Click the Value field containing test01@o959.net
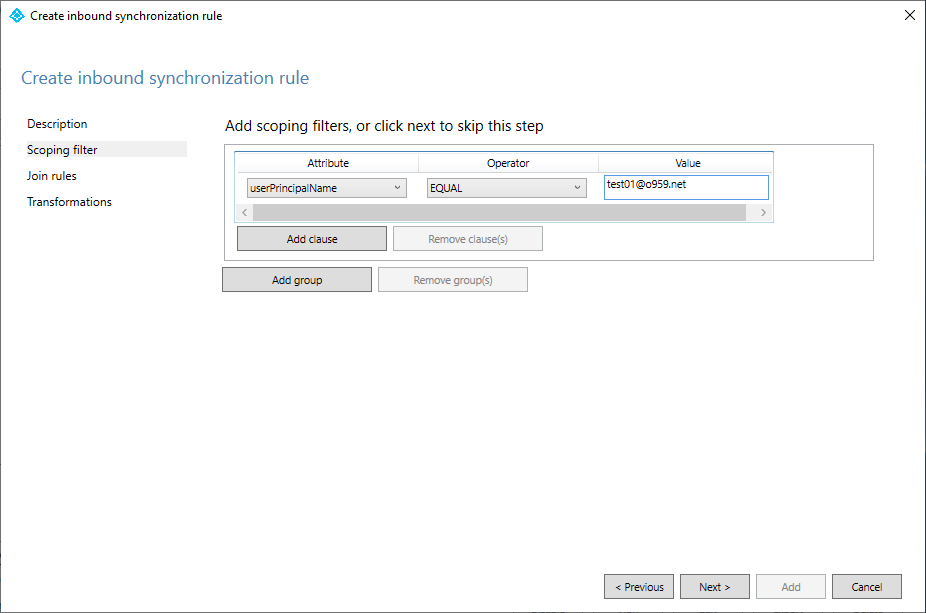 click(686, 187)
